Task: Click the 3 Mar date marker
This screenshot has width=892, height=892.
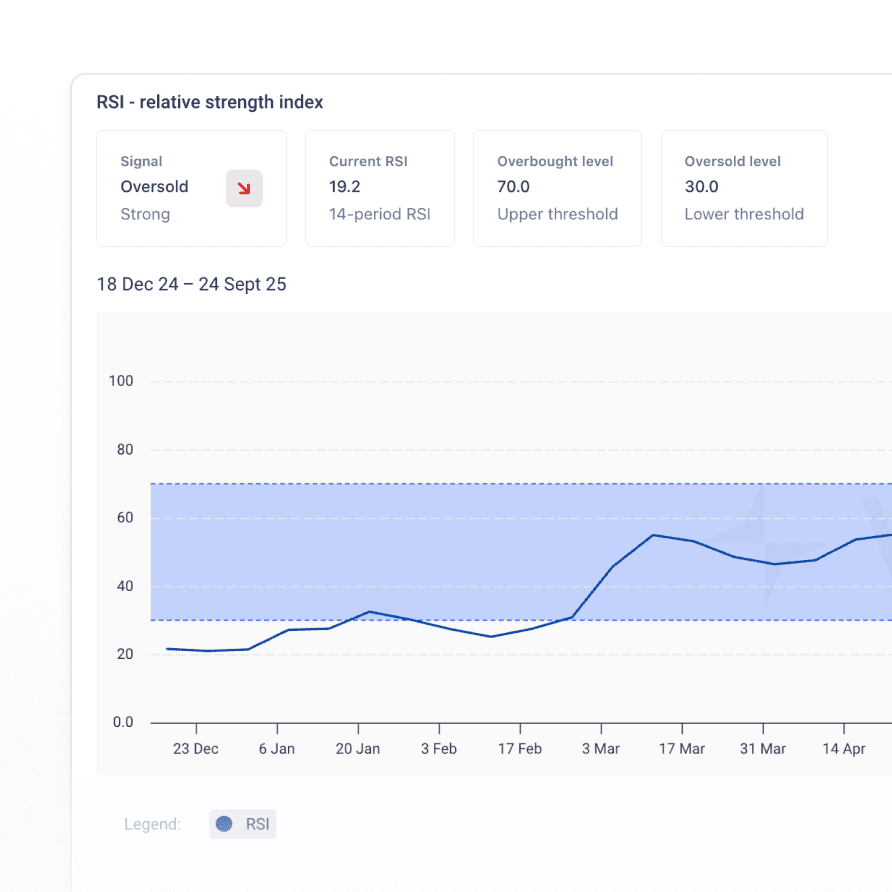Action: pos(600,749)
